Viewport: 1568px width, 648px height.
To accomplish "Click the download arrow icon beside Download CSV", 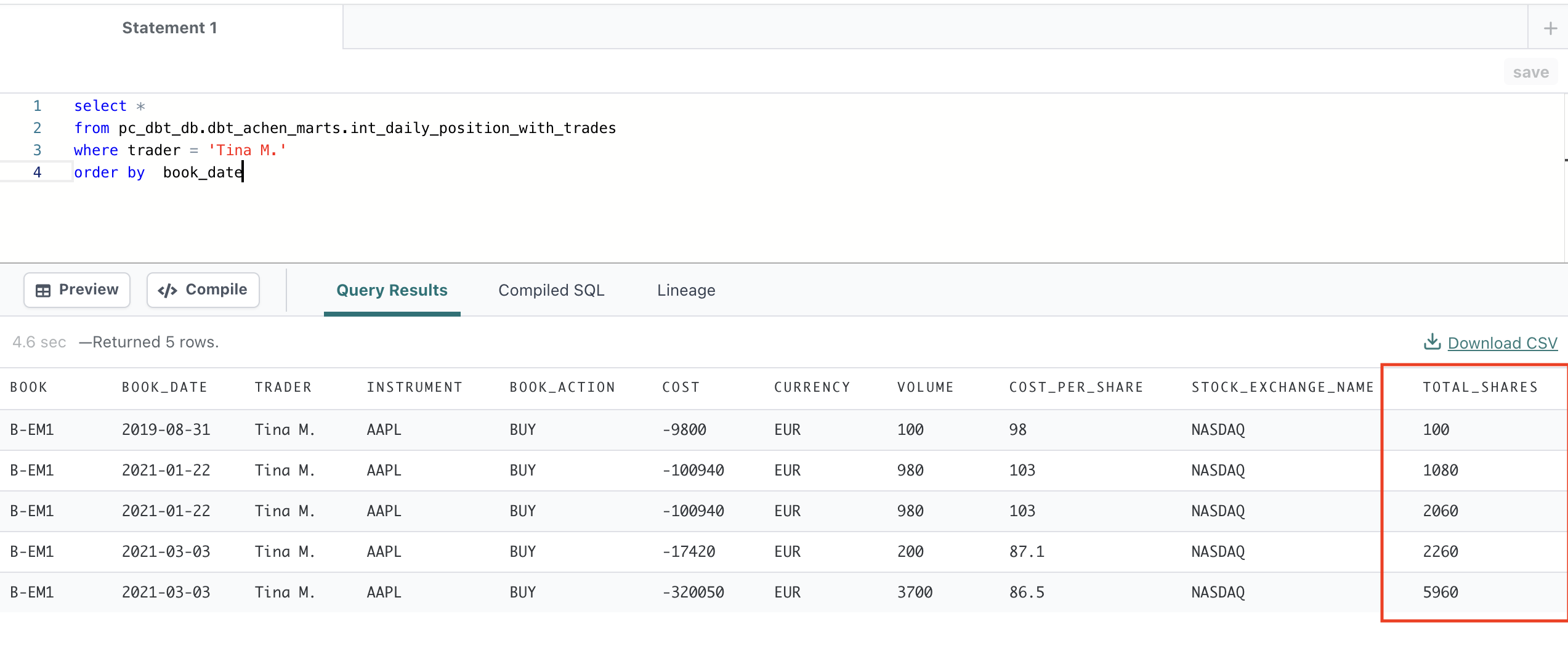I will [1432, 342].
